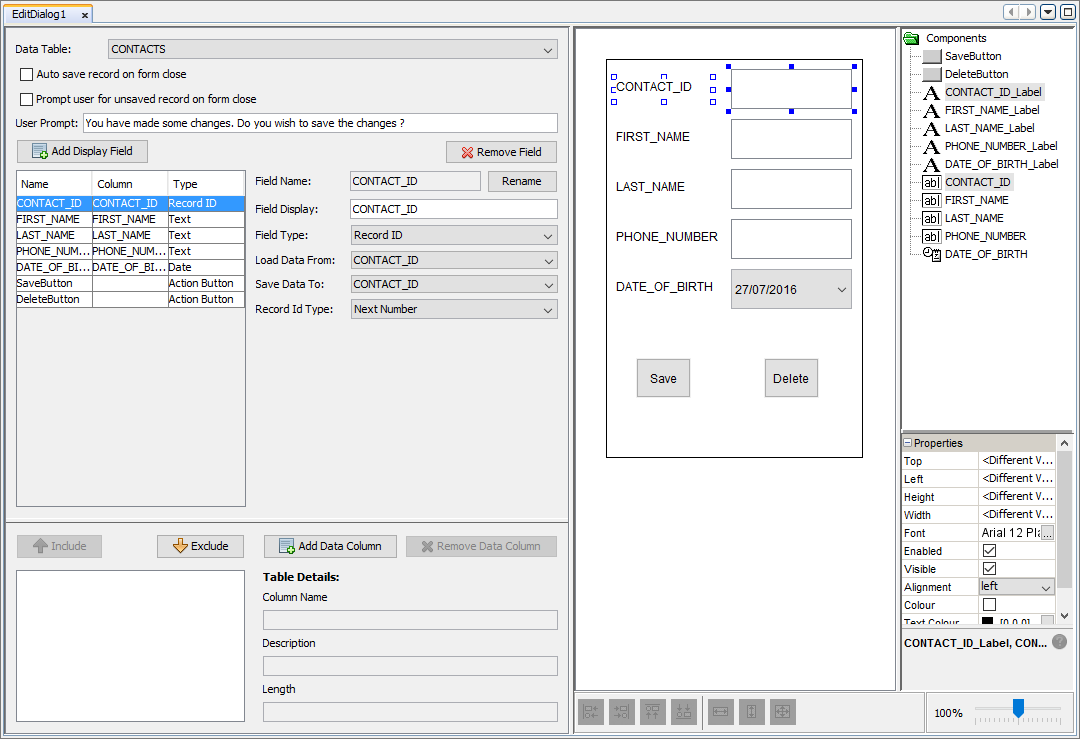Click the align left edges icon
Screen dimensions: 1080x739
tap(591, 711)
